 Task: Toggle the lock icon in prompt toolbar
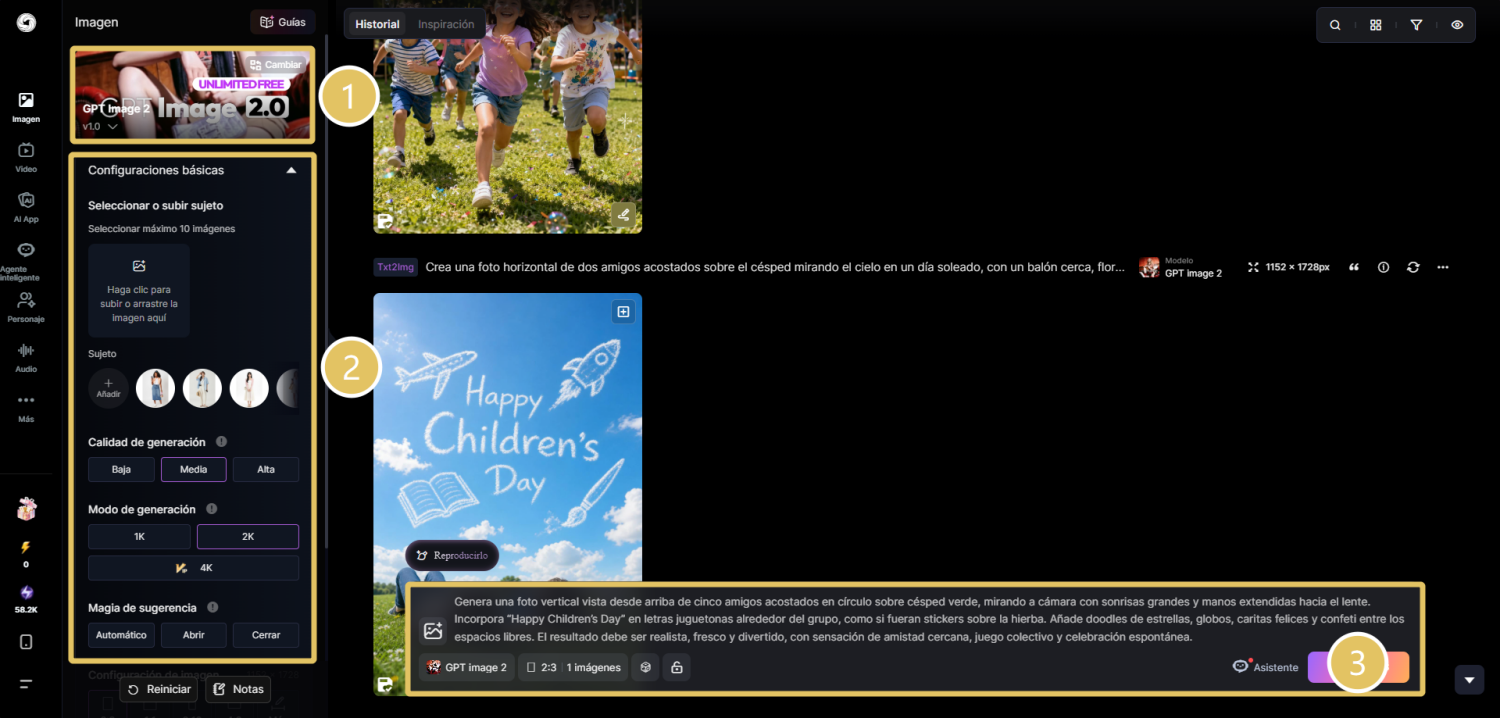coord(677,667)
